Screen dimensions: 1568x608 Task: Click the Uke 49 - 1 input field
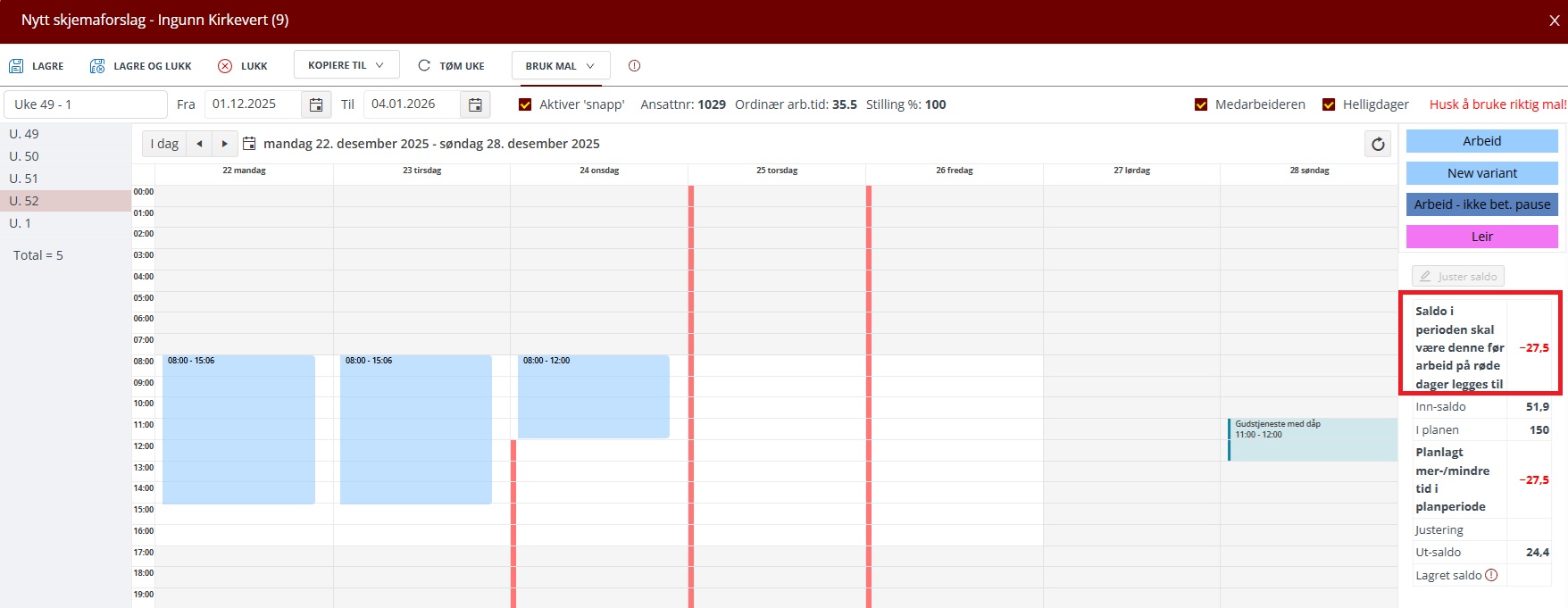pyautogui.click(x=85, y=104)
